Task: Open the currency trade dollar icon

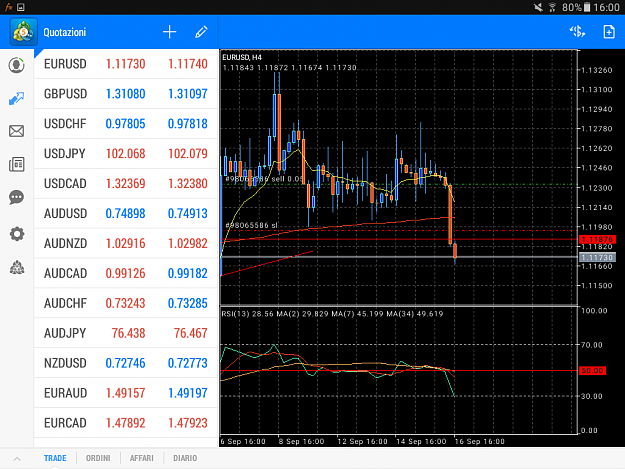Action: point(577,31)
